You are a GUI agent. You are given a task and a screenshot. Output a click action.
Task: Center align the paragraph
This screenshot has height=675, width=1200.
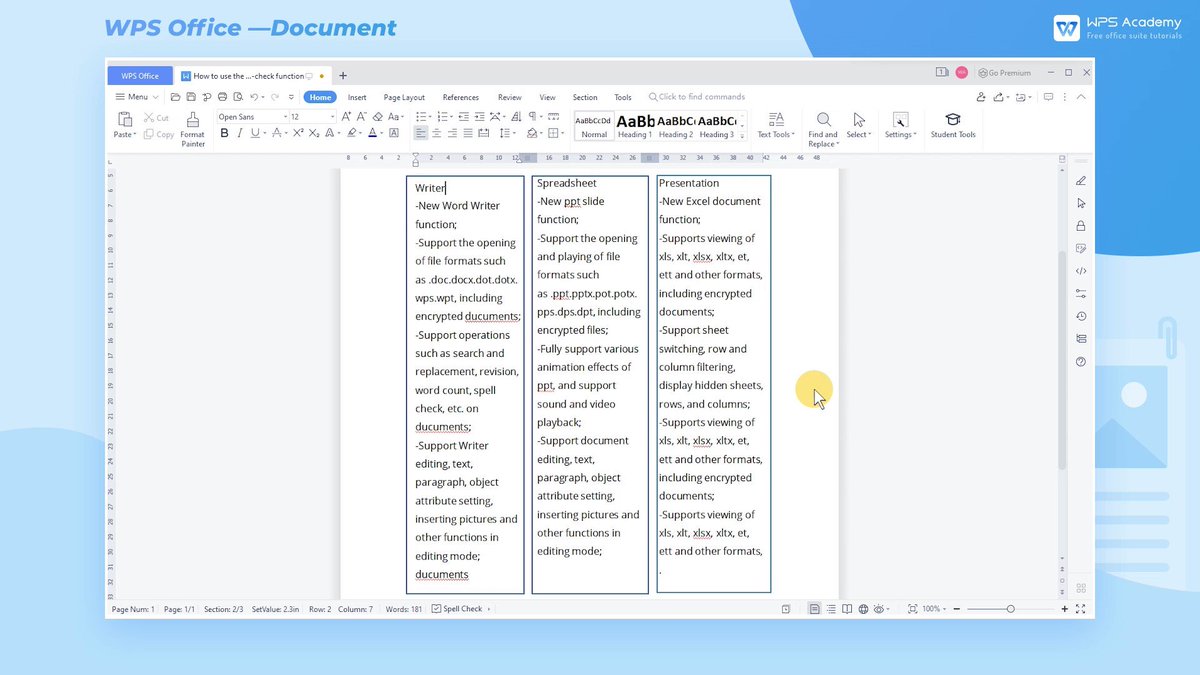[x=437, y=133]
